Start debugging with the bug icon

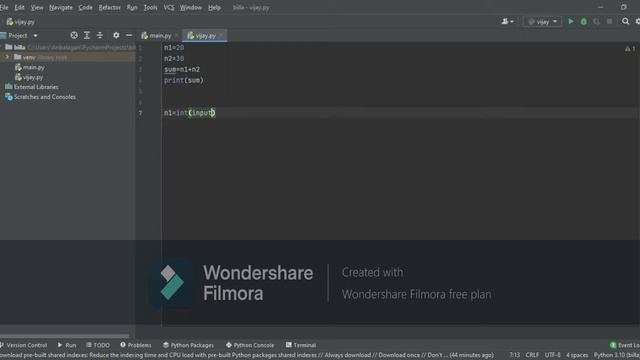[584, 22]
